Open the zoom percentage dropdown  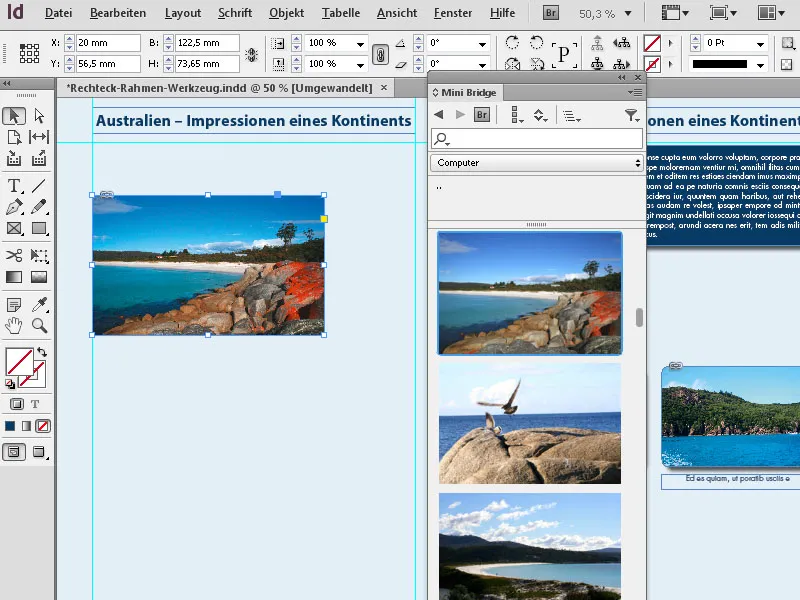tap(628, 13)
